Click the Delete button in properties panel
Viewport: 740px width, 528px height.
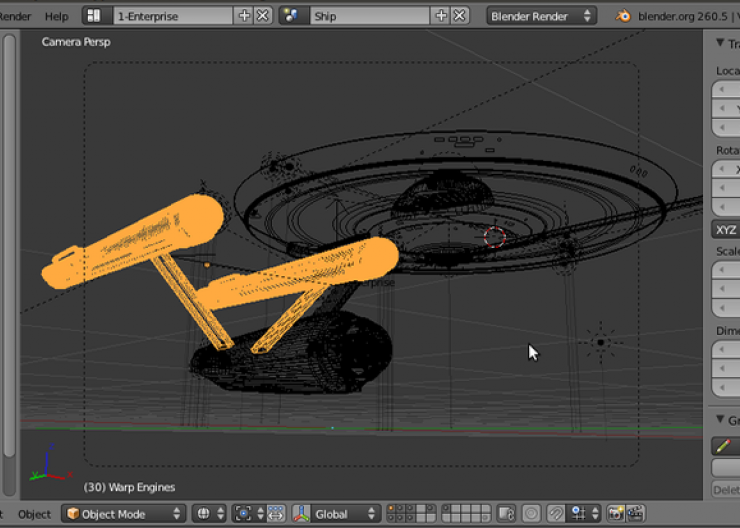[726, 490]
